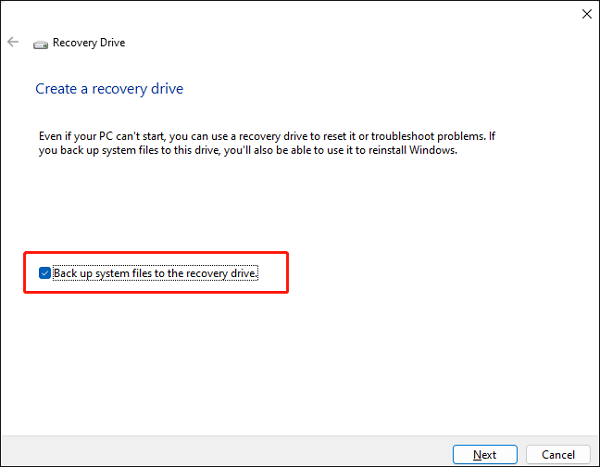
Task: Click the empty title bar area
Action: tap(300, 15)
